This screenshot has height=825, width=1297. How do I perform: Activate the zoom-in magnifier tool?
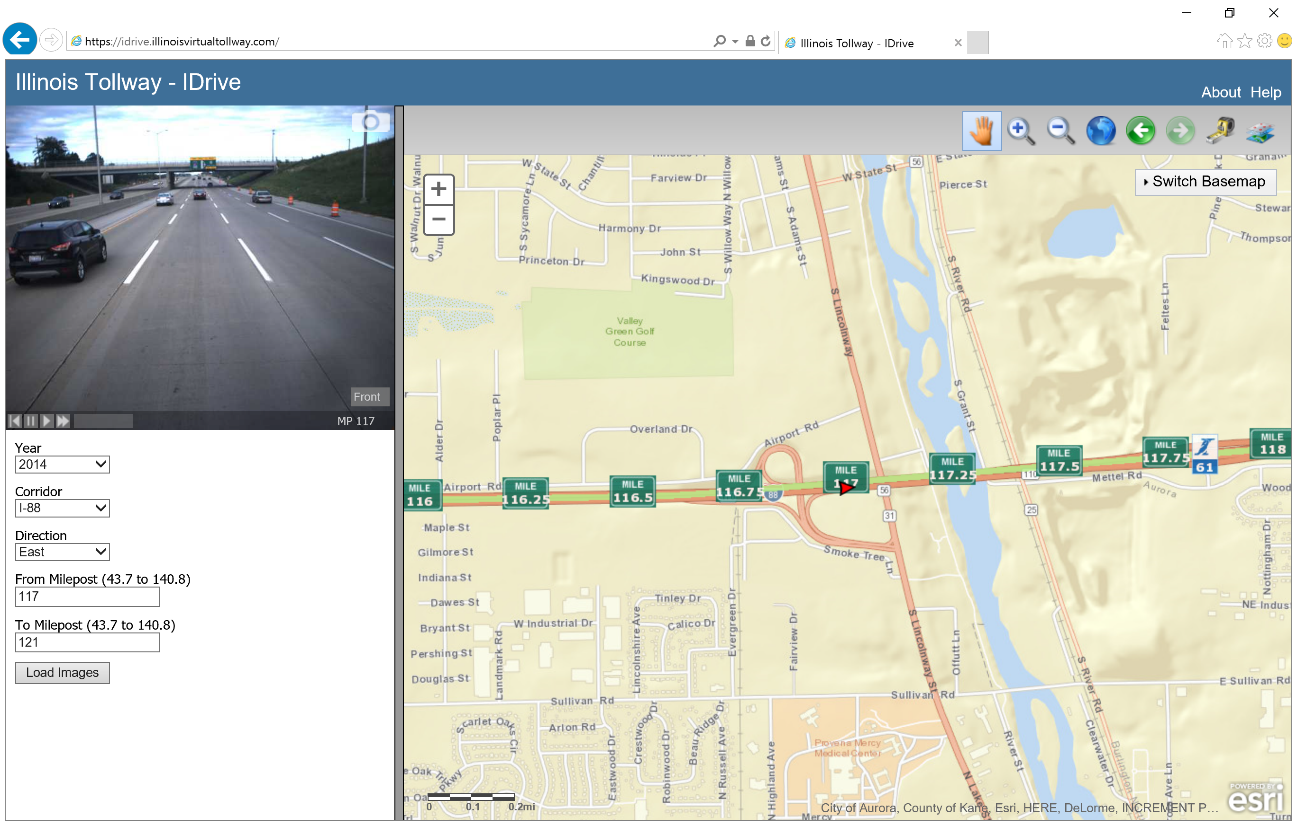click(x=1021, y=131)
